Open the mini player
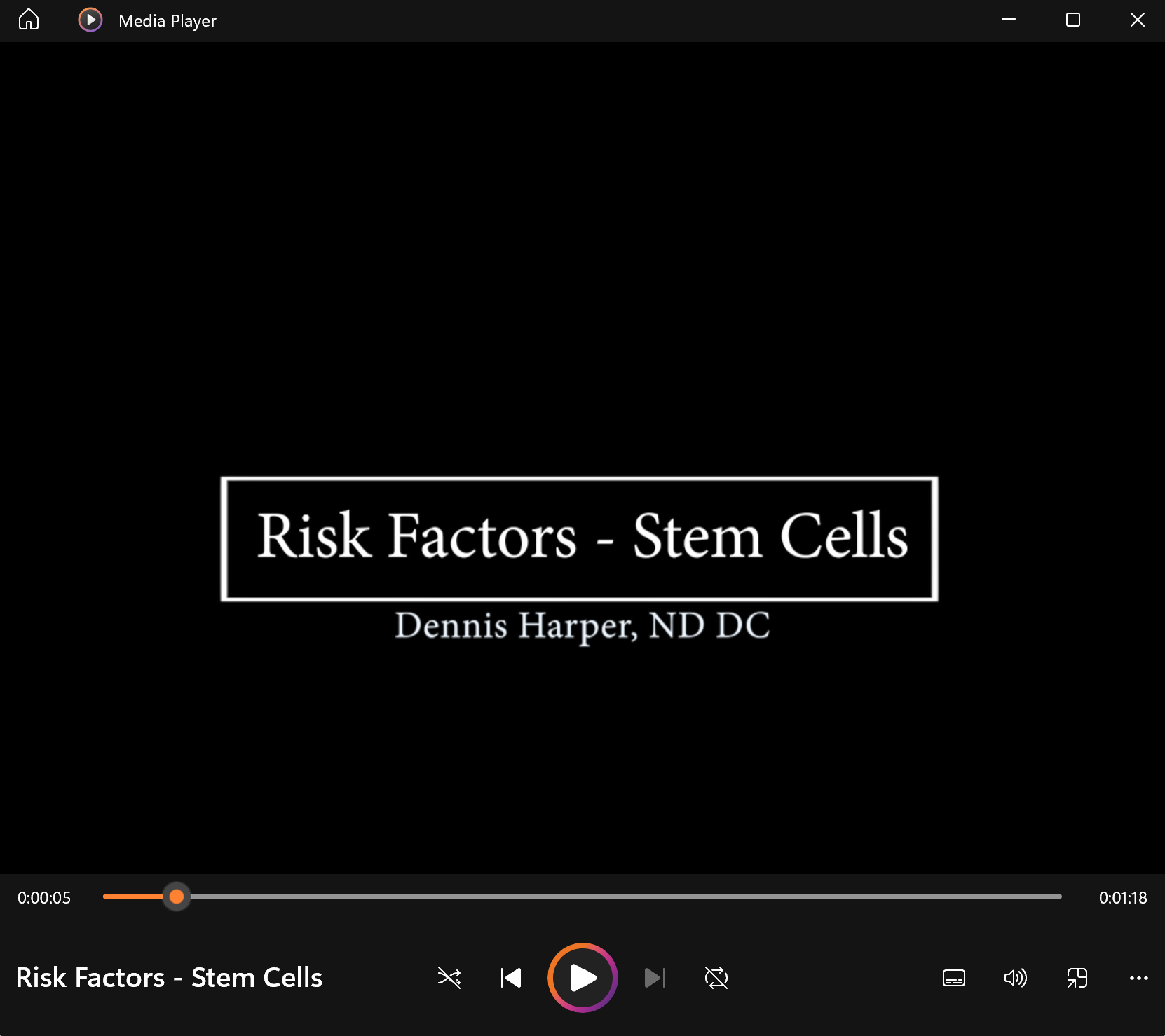The image size is (1165, 1036). (x=1077, y=979)
